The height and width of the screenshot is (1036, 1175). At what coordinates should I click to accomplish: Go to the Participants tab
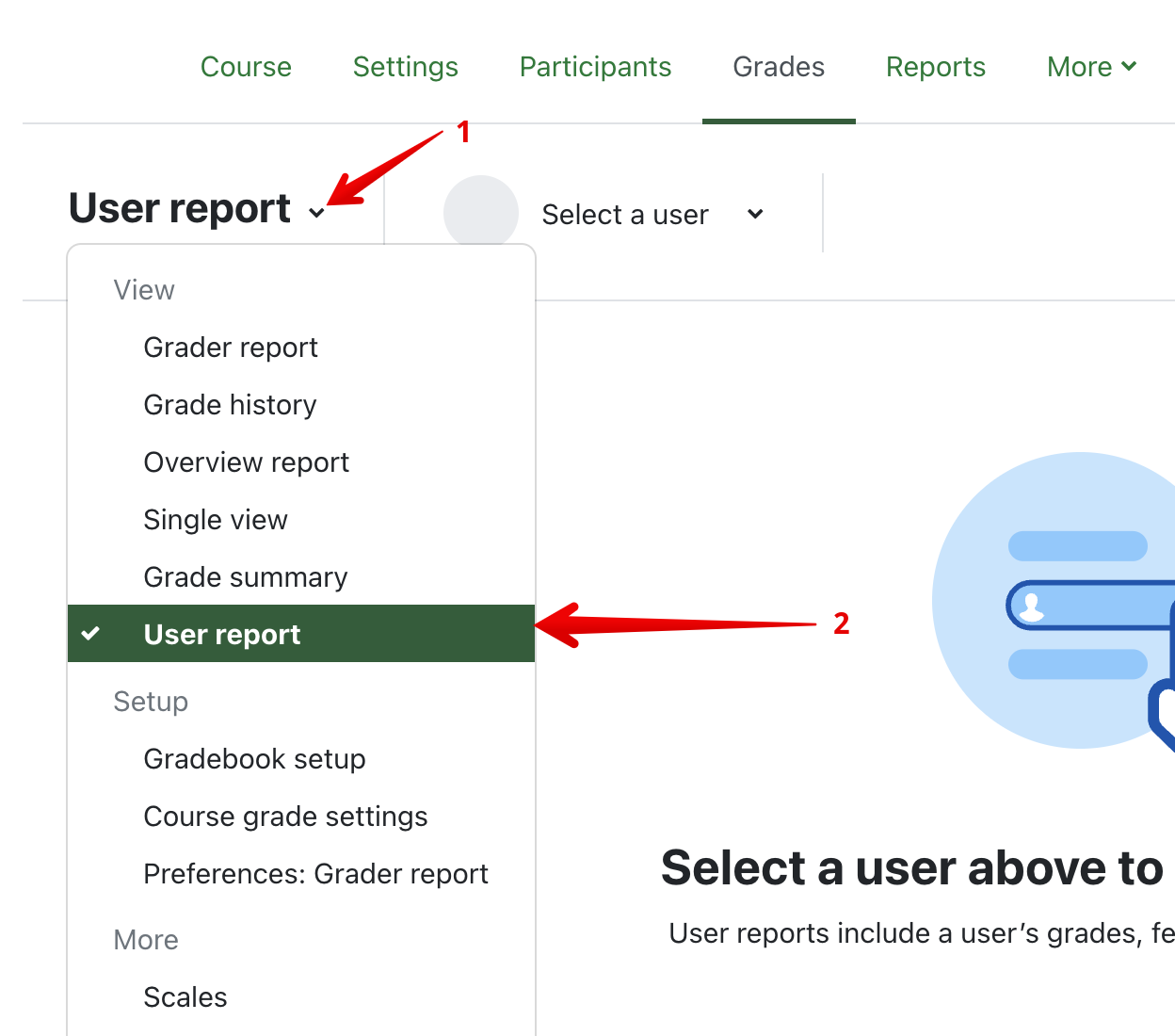[595, 67]
